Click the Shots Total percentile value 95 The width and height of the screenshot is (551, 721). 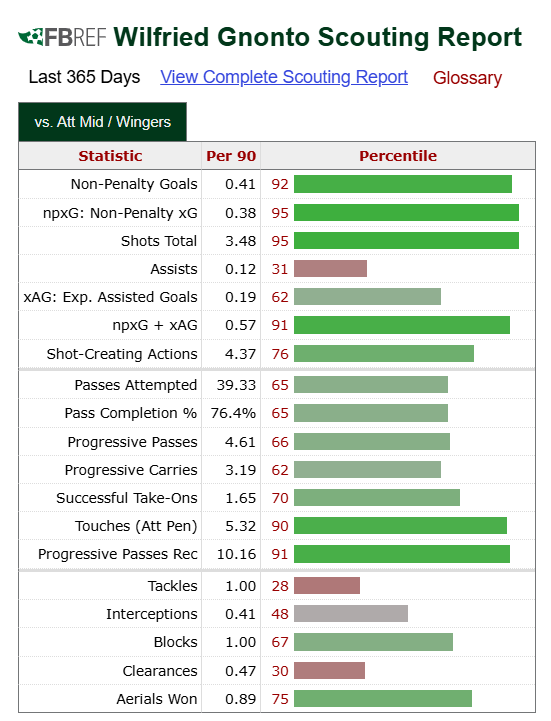coord(280,241)
